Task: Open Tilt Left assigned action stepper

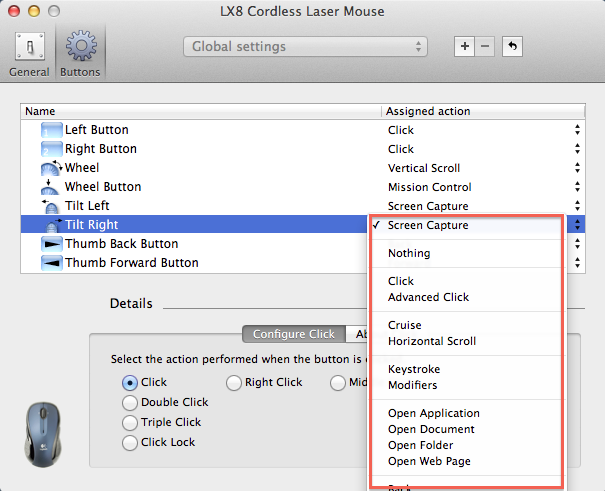Action: pos(577,205)
